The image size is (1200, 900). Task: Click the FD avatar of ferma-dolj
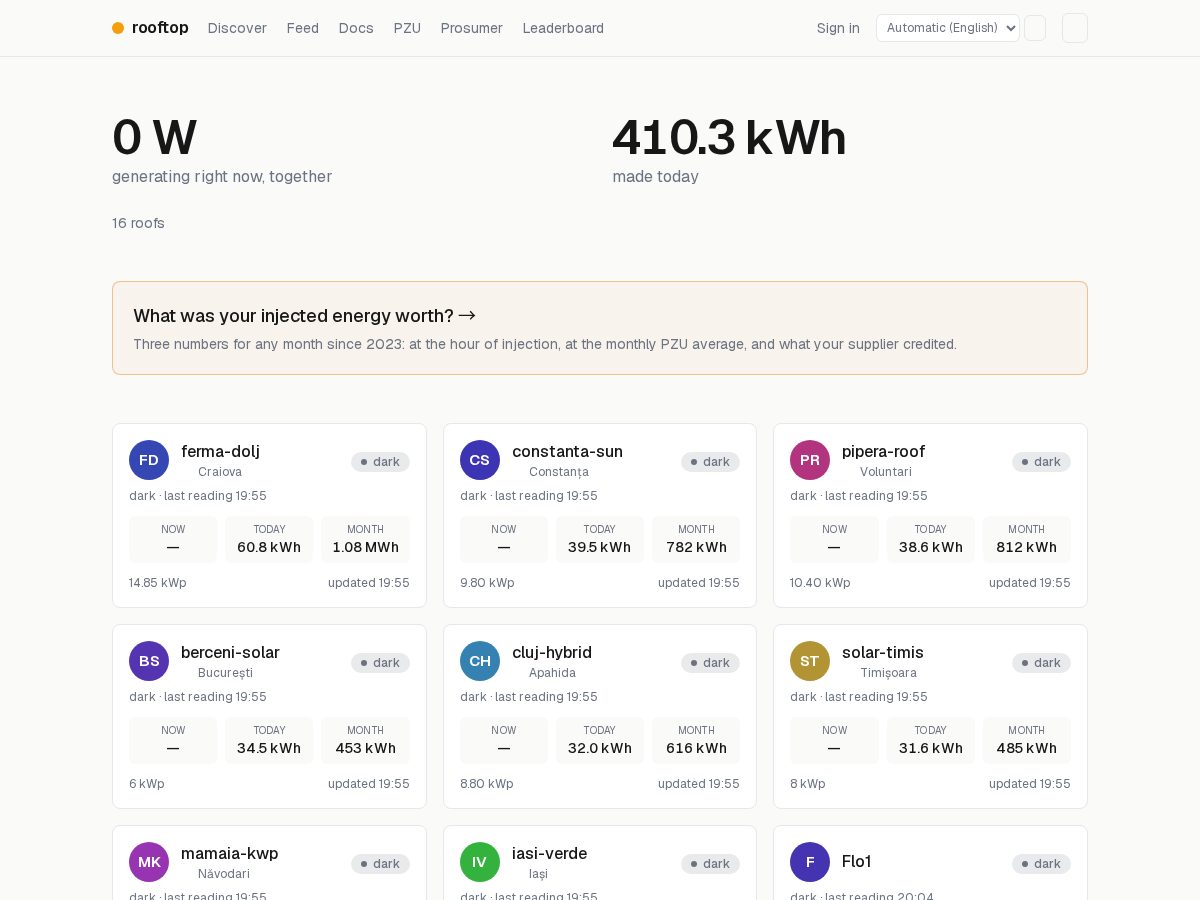pos(149,460)
